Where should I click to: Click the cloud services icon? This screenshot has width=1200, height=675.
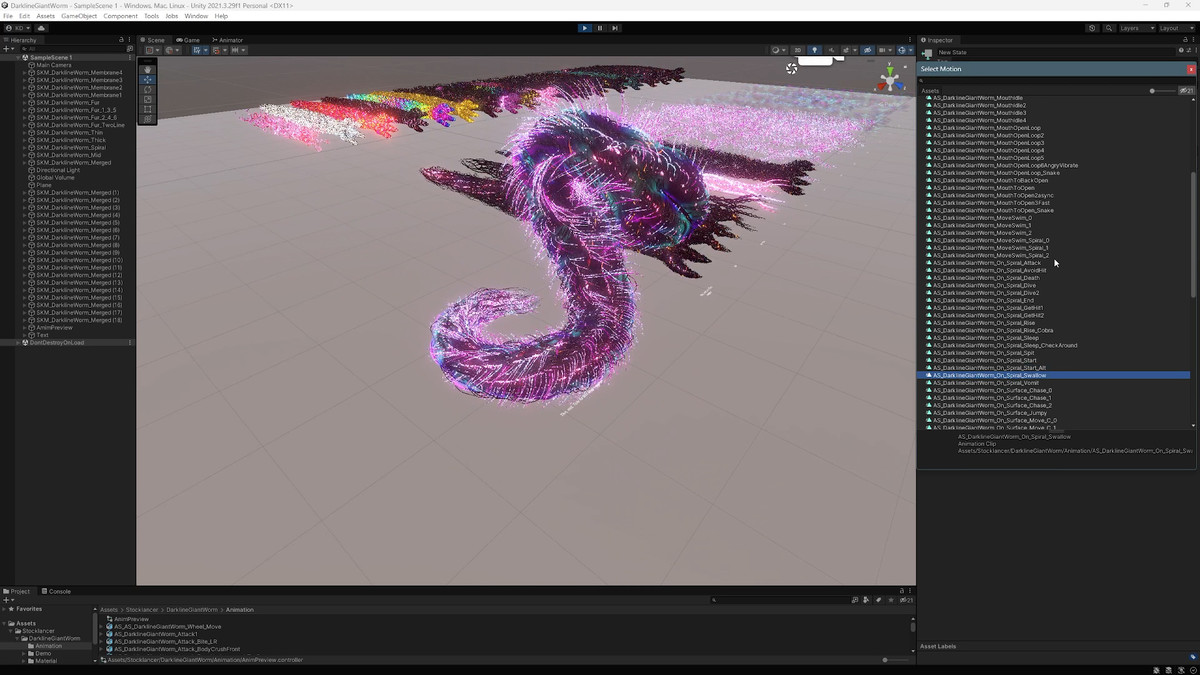tap(42, 28)
